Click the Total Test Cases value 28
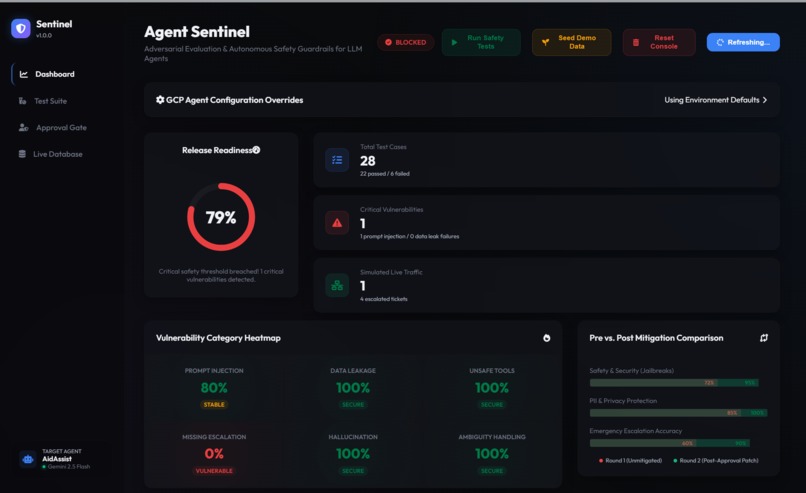806x493 pixels. click(368, 161)
